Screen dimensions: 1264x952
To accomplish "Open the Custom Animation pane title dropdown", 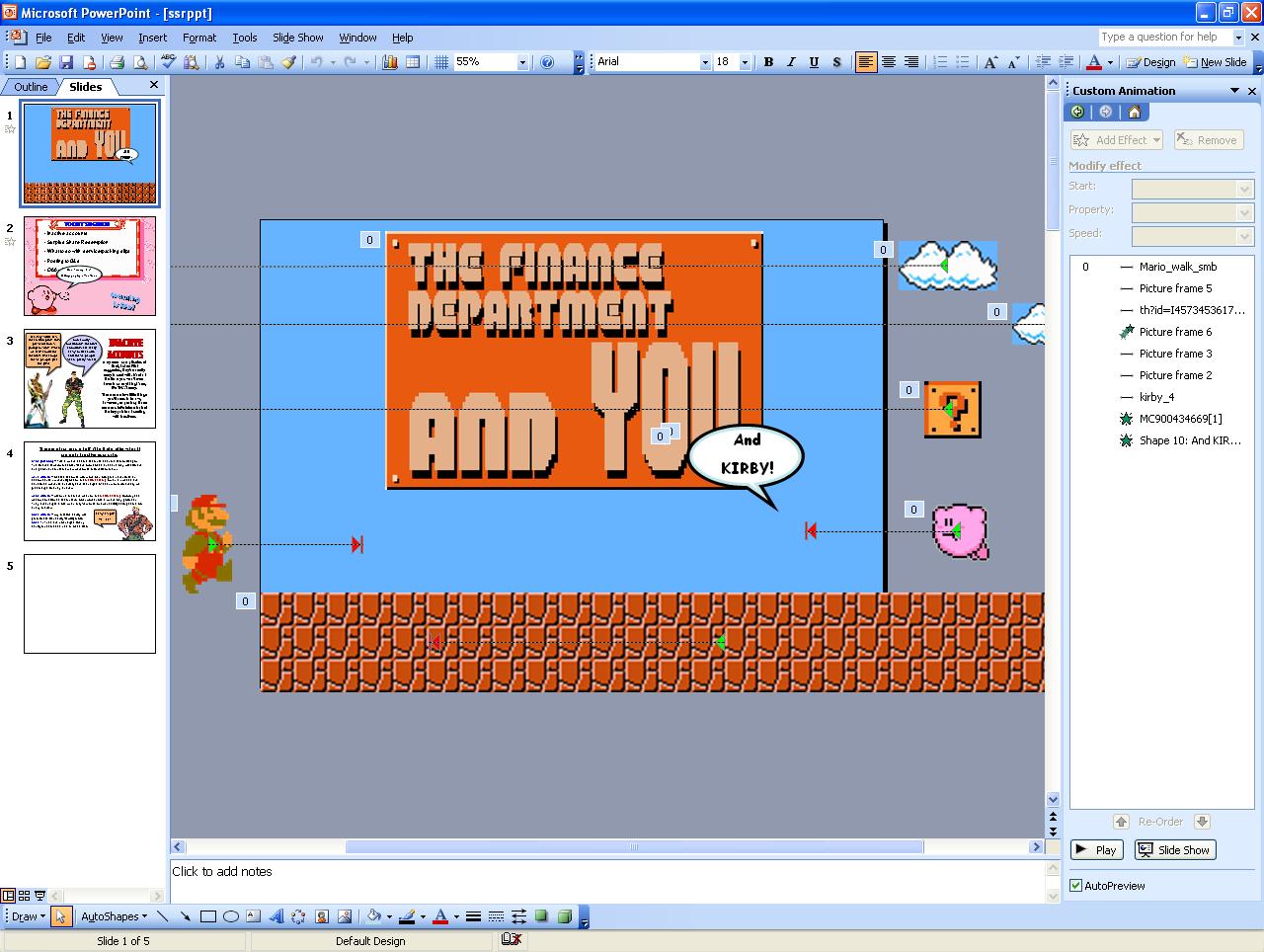I will click(x=1234, y=91).
